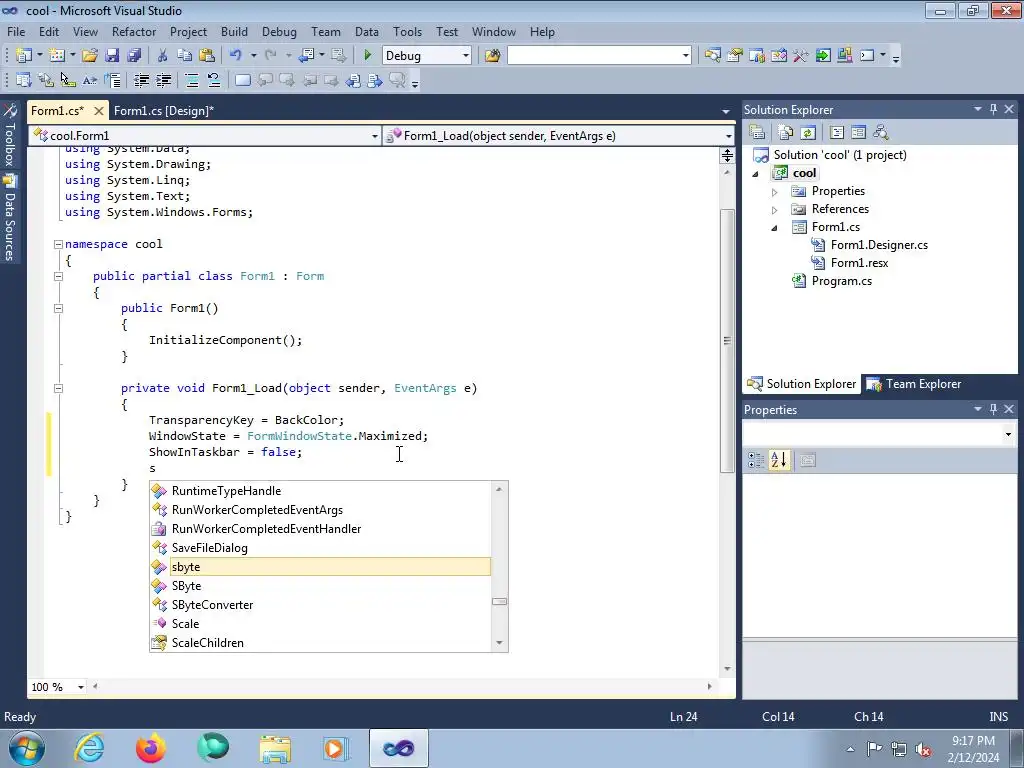This screenshot has width=1024, height=768.
Task: Open Firefox from the Windows taskbar
Action: 151,748
